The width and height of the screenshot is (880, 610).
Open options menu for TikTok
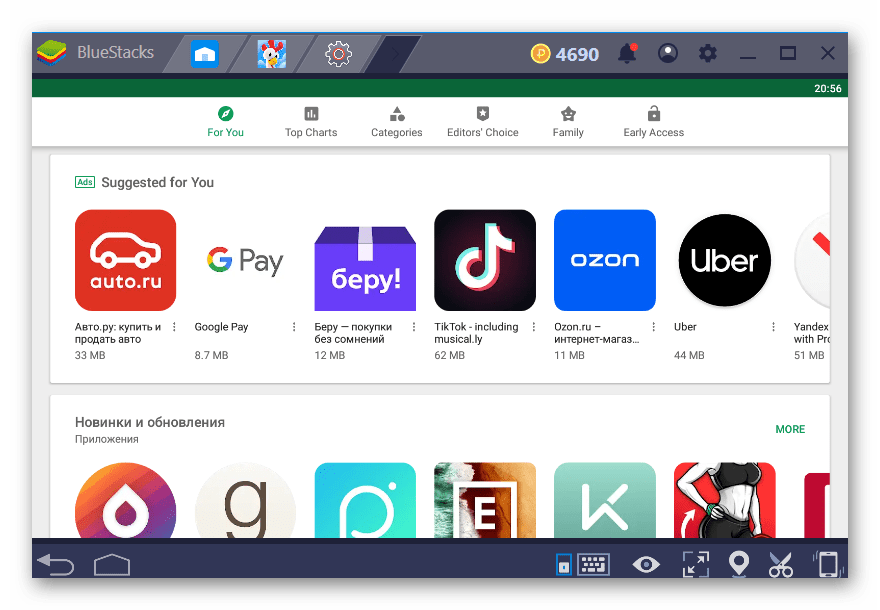point(534,327)
